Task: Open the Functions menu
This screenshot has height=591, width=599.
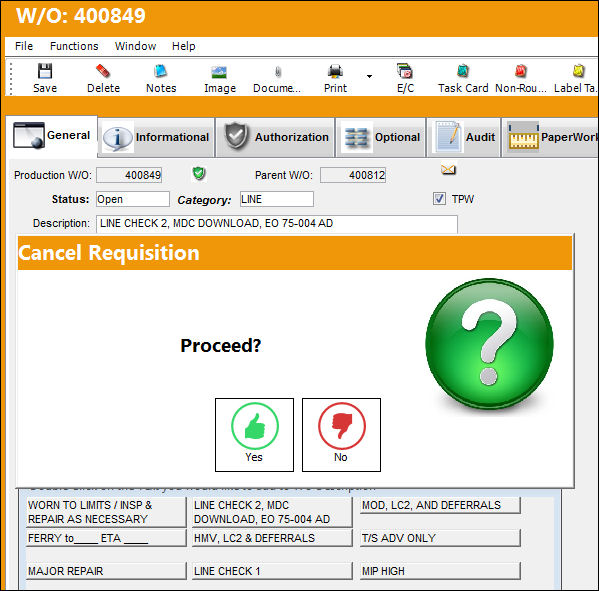Action: [x=74, y=46]
